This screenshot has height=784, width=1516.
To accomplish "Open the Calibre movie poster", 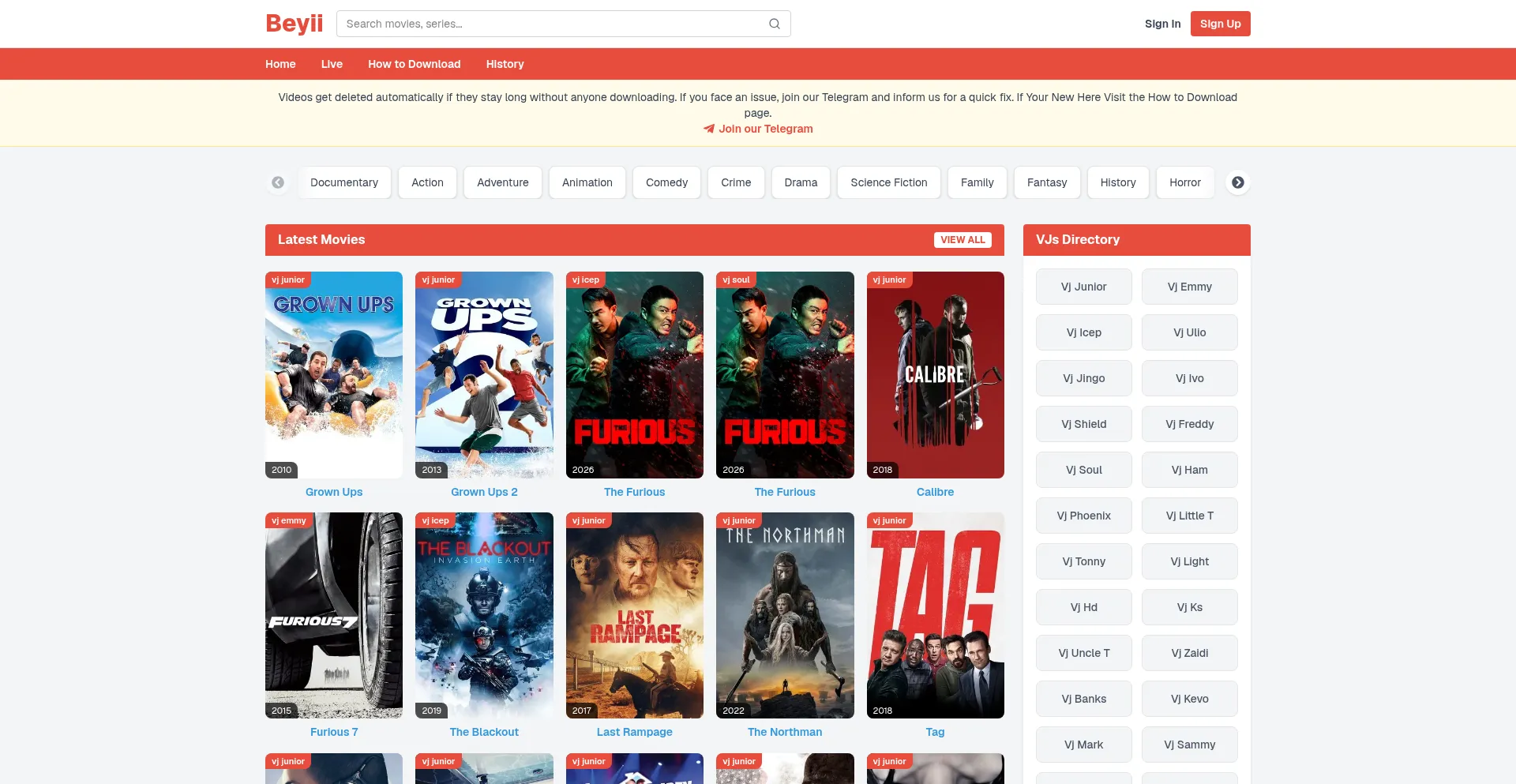I will point(936,375).
